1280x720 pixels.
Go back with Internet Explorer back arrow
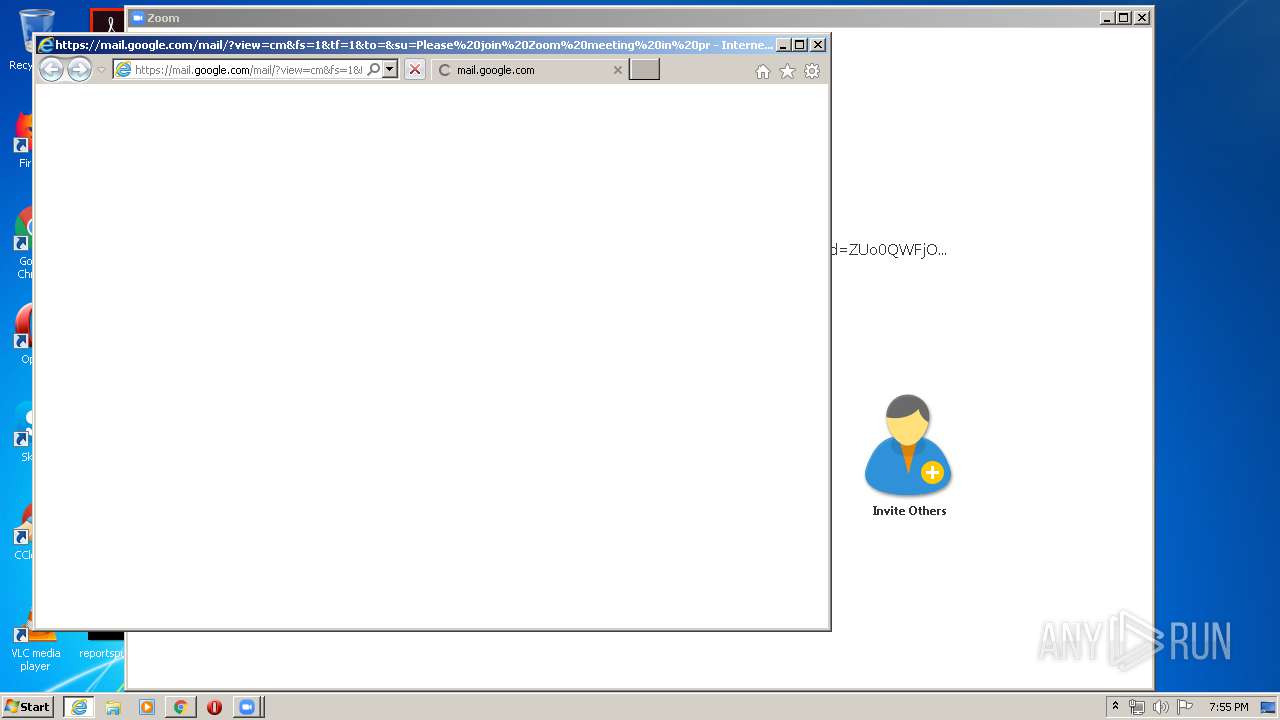(x=51, y=69)
